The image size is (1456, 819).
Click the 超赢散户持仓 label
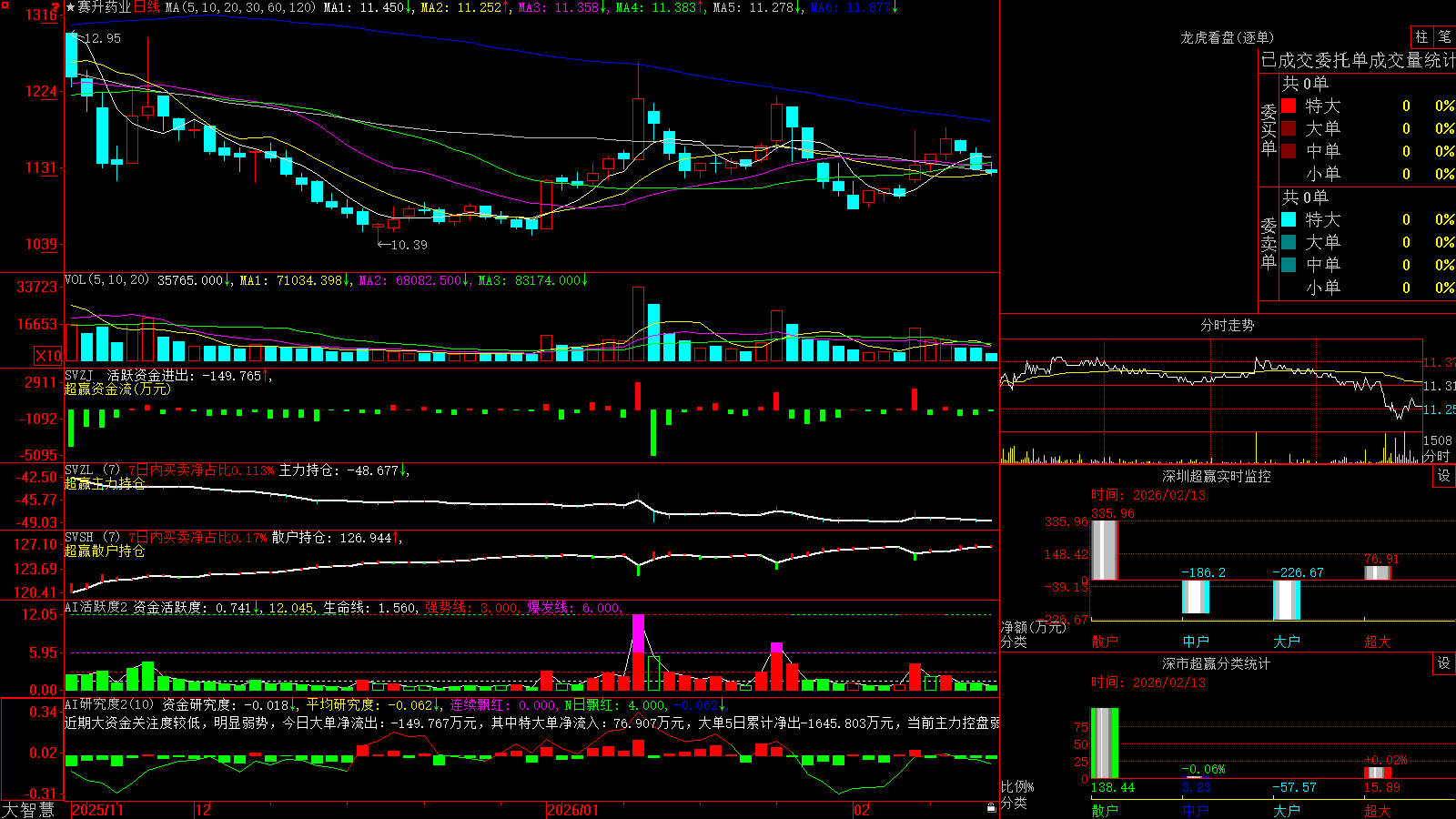click(105, 551)
